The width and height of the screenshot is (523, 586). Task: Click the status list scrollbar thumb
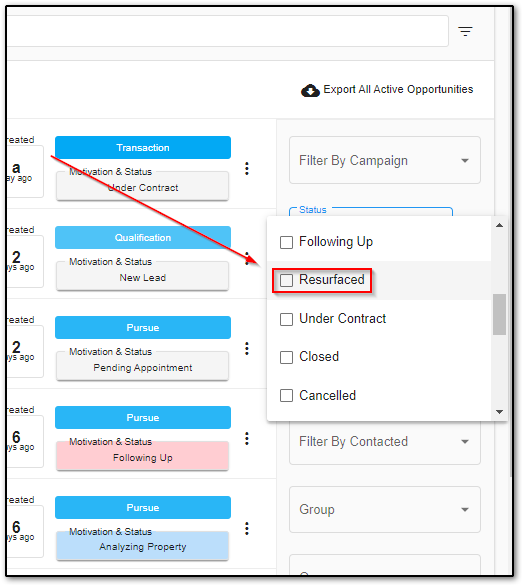click(x=499, y=315)
